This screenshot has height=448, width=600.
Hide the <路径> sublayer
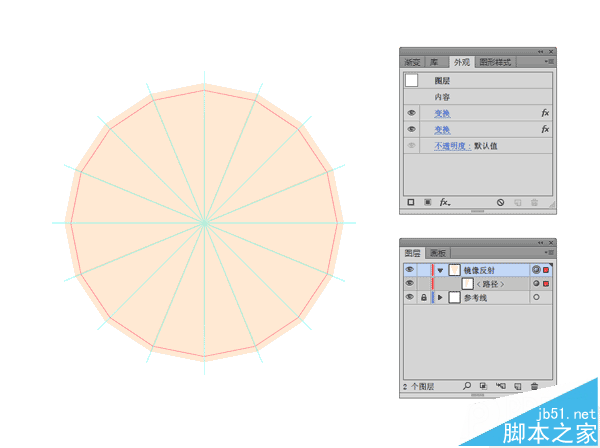click(x=409, y=283)
